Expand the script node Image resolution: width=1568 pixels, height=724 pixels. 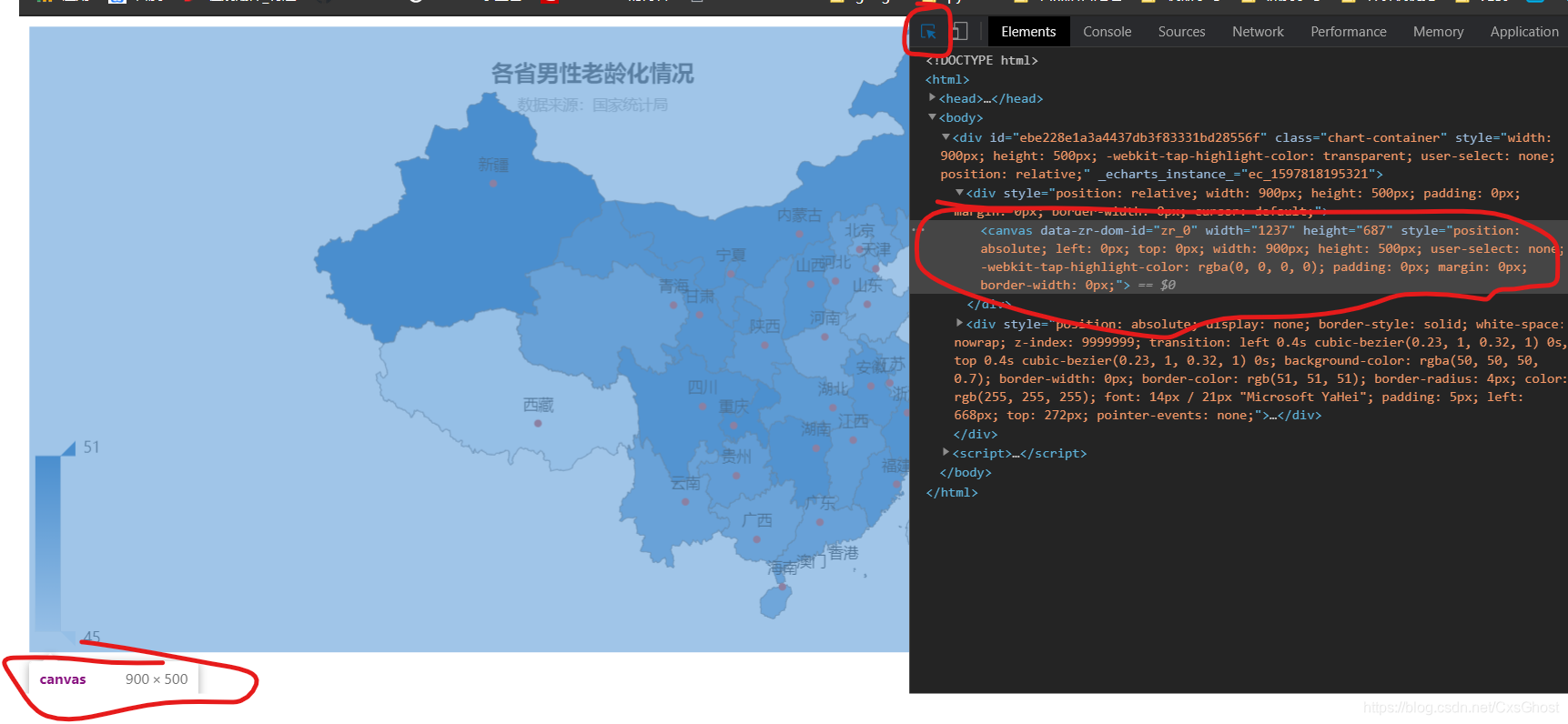point(946,452)
